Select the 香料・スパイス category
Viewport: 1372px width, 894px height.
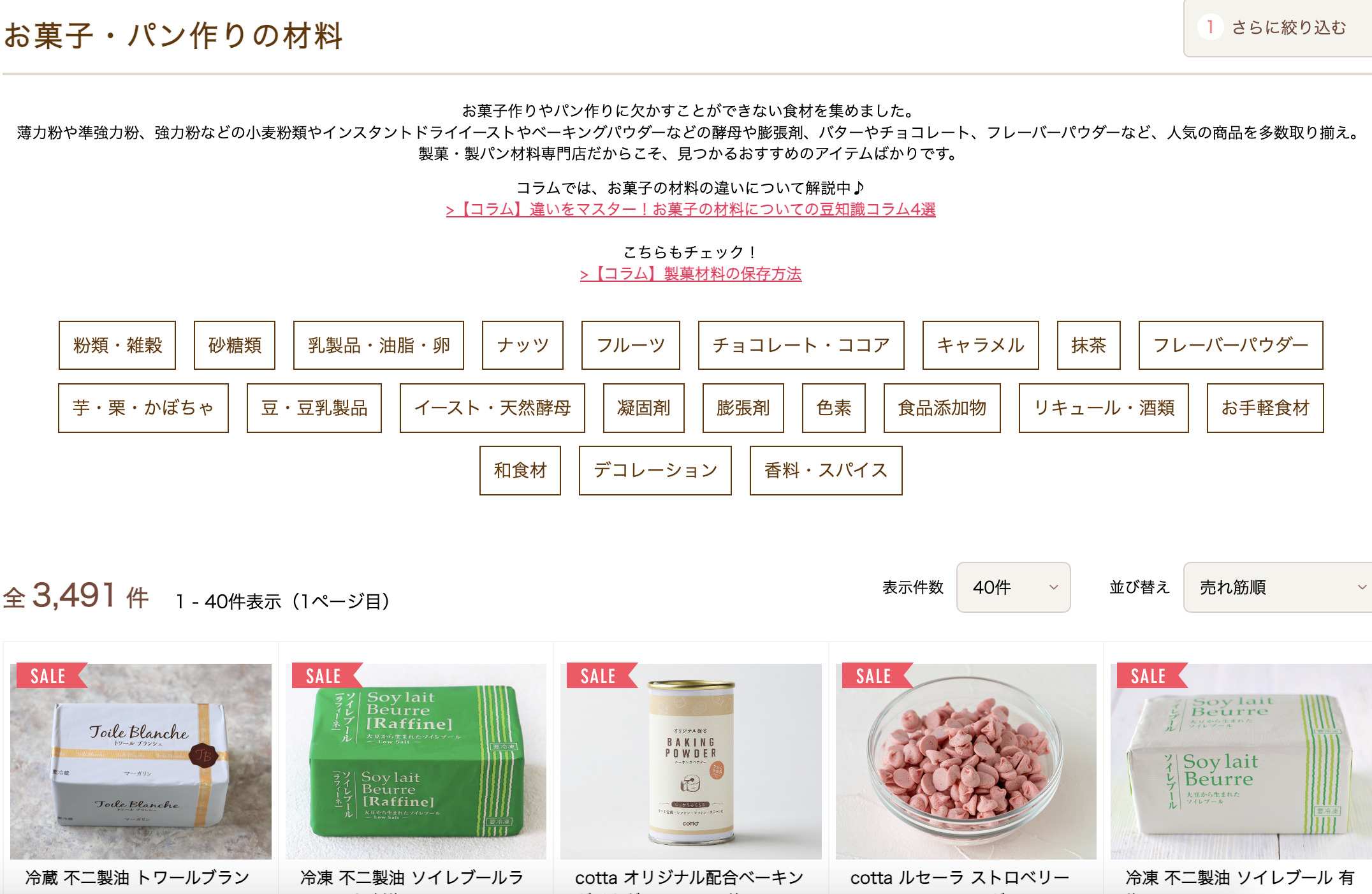point(826,470)
